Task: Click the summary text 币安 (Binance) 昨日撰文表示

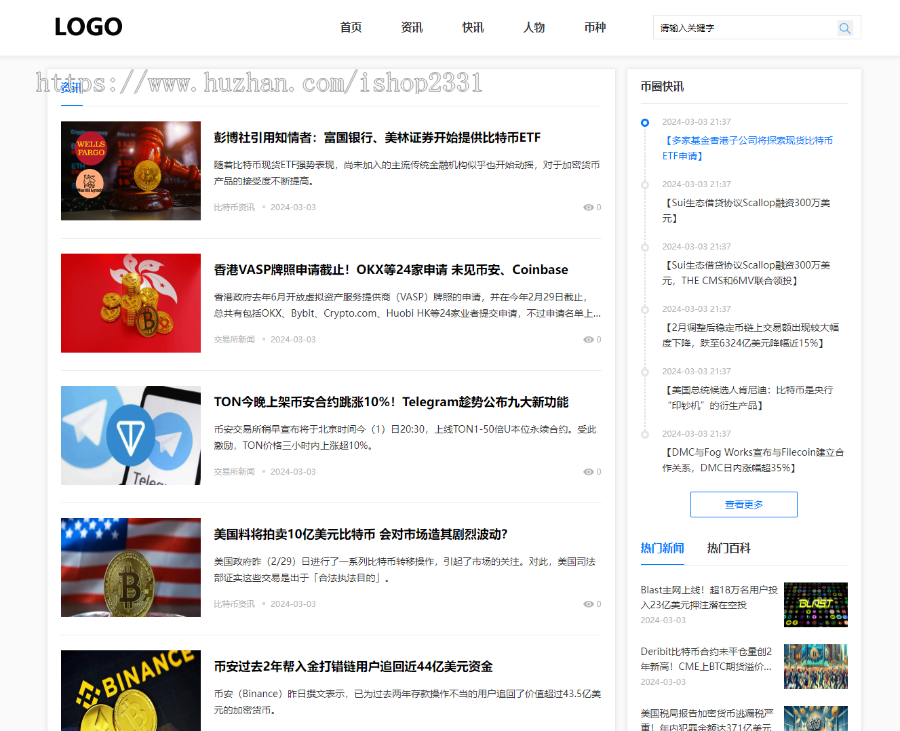Action: point(408,702)
